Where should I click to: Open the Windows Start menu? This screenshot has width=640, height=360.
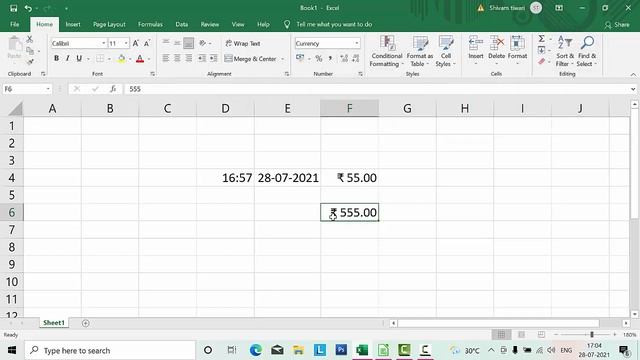pyautogui.click(x=12, y=350)
